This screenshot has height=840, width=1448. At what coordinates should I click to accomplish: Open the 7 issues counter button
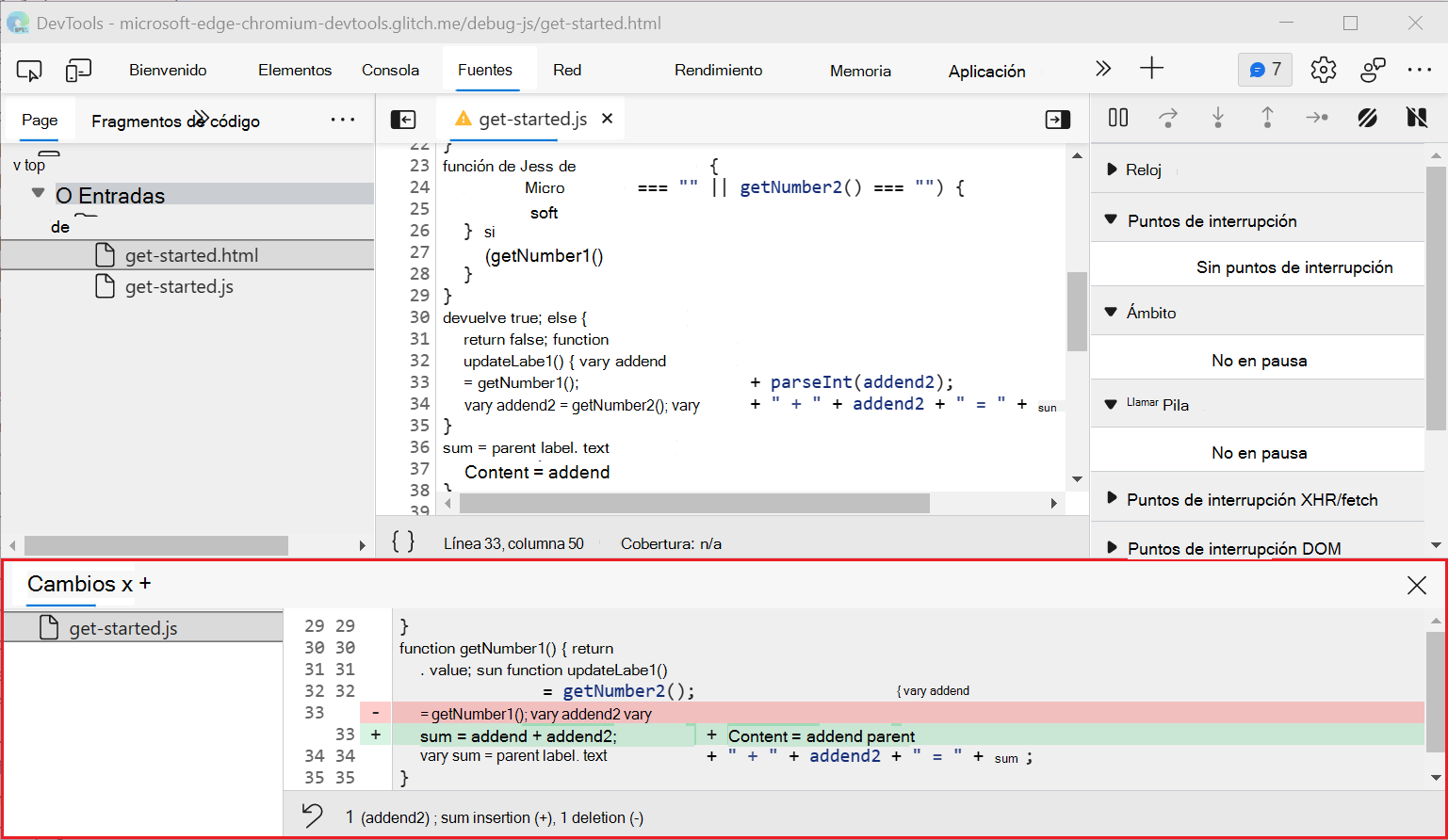pyautogui.click(x=1264, y=70)
